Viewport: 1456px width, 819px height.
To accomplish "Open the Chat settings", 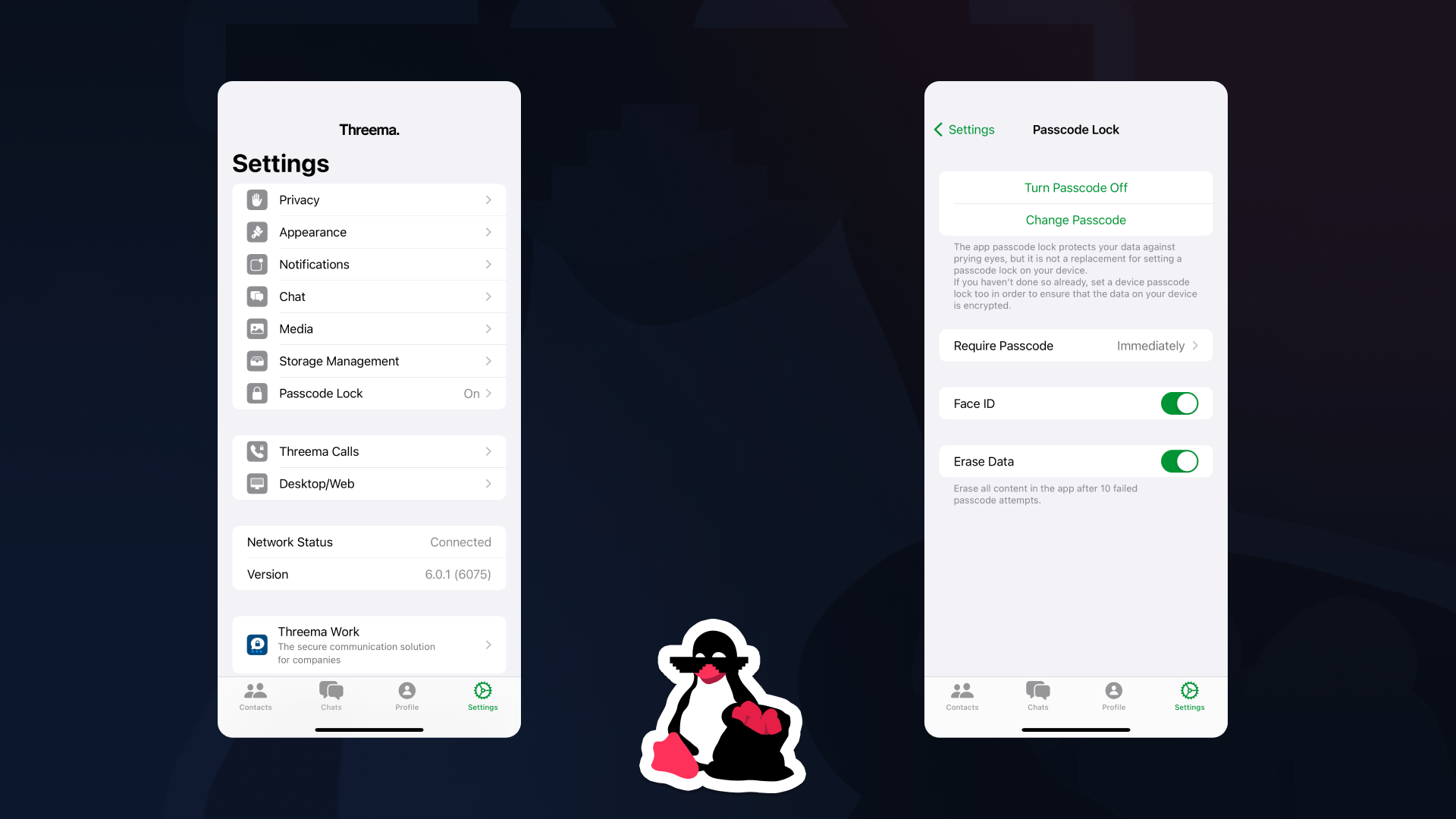I will point(368,296).
